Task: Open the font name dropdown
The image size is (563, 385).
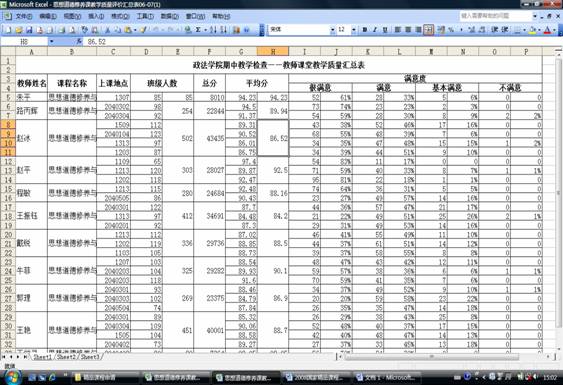Action: tap(332, 30)
